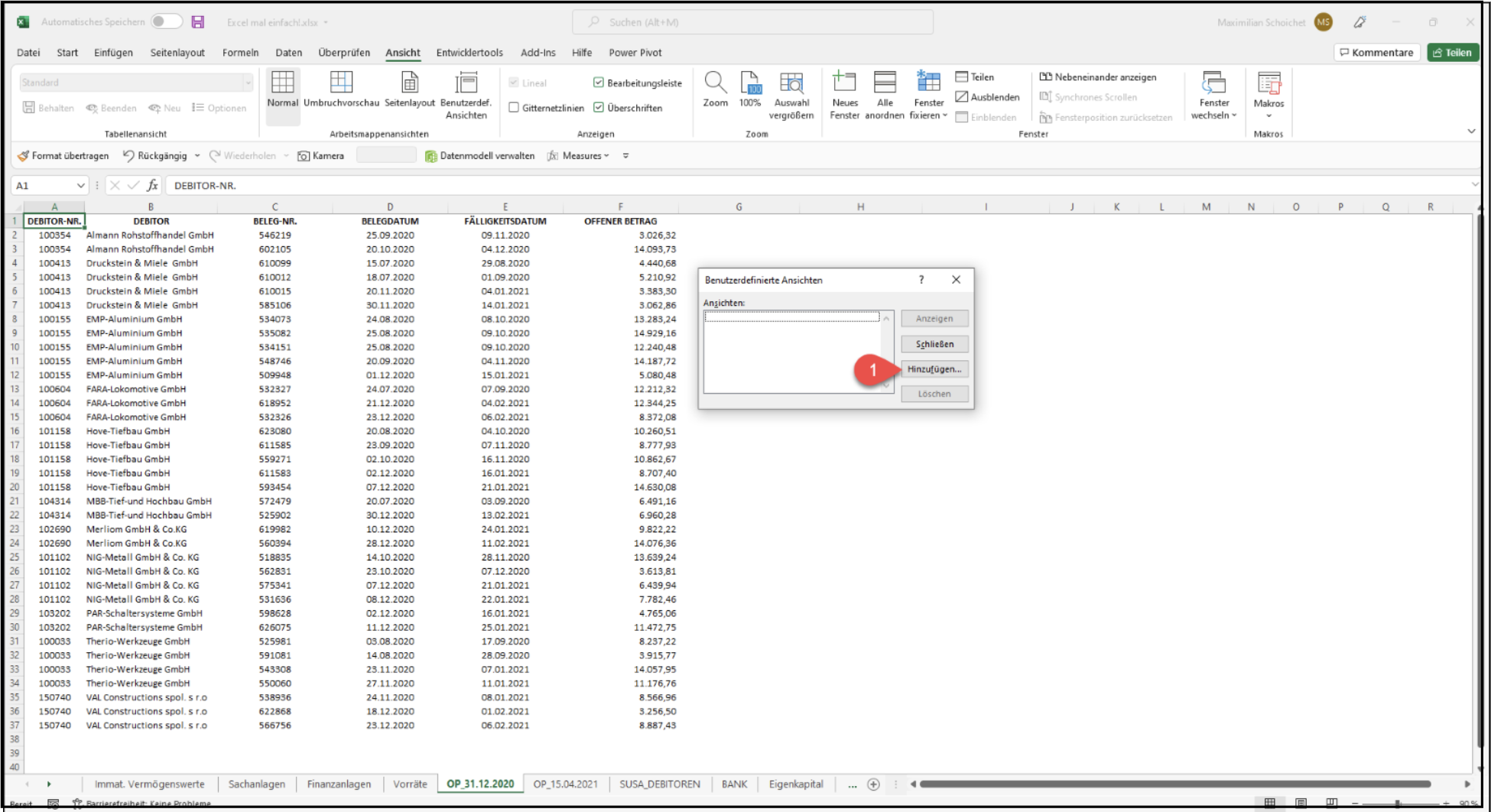Open Datenmodell verwalten
1491x812 pixels.
tap(480, 155)
